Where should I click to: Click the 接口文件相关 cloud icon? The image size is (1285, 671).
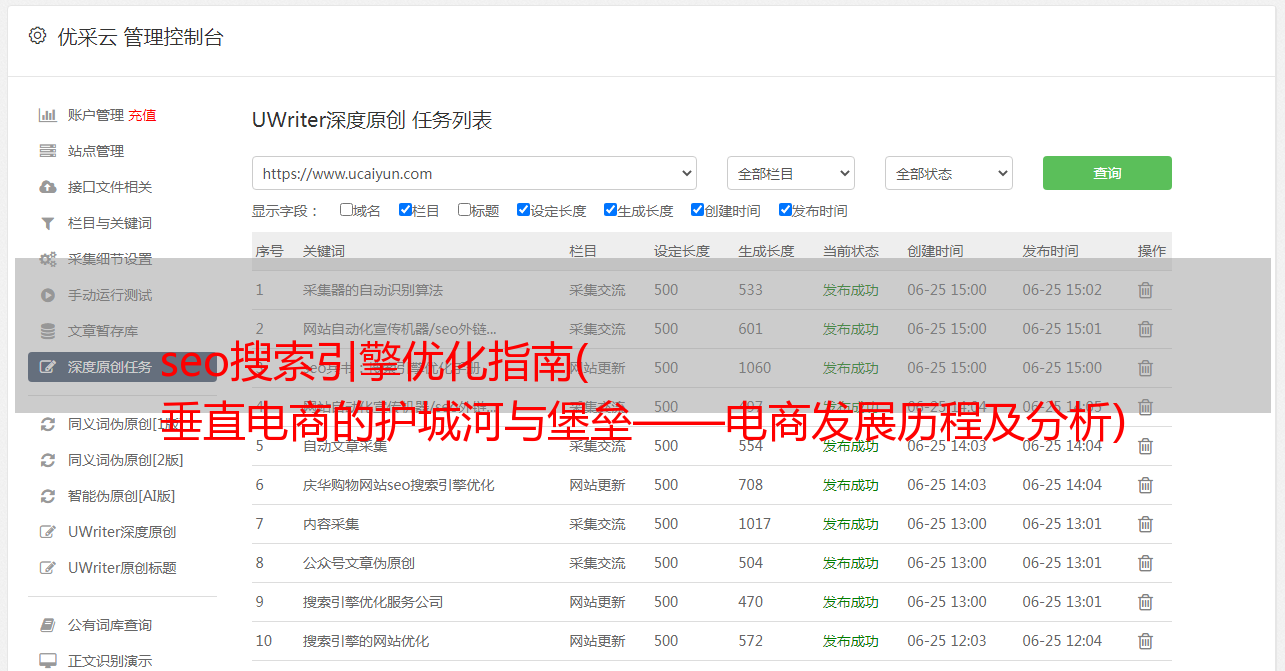pyautogui.click(x=47, y=187)
